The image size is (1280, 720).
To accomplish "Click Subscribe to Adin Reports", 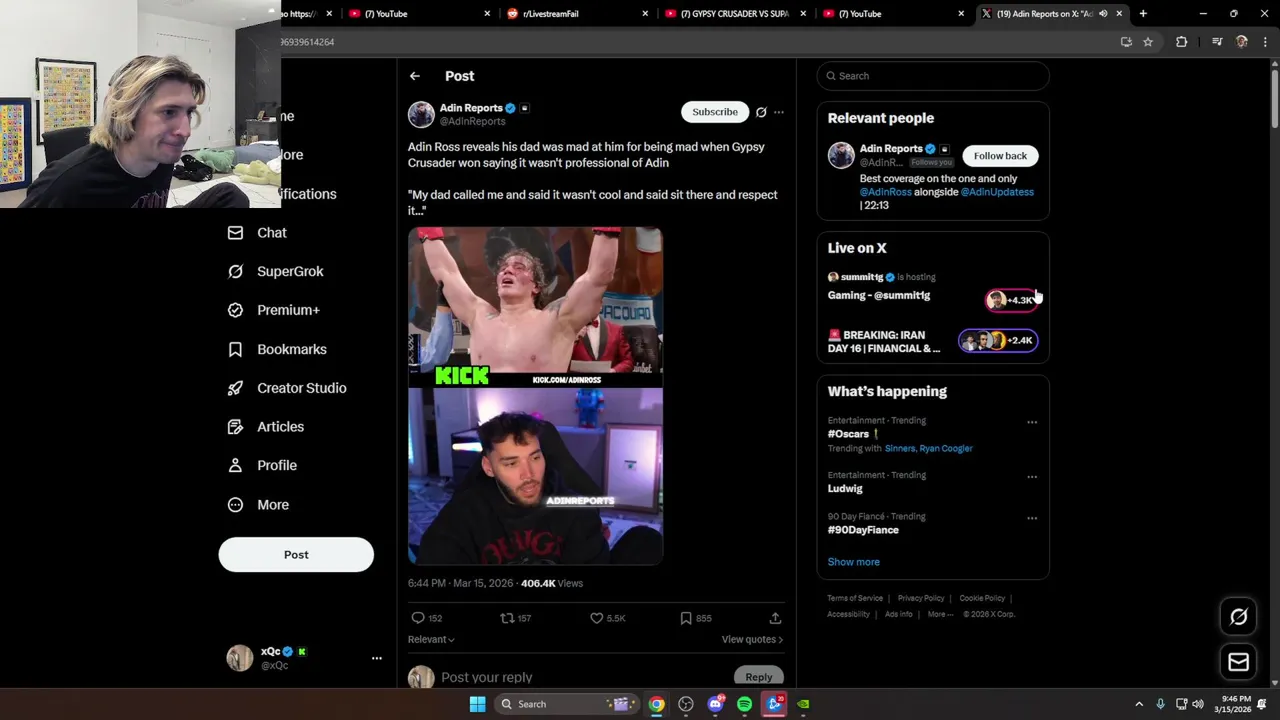I will (x=715, y=112).
